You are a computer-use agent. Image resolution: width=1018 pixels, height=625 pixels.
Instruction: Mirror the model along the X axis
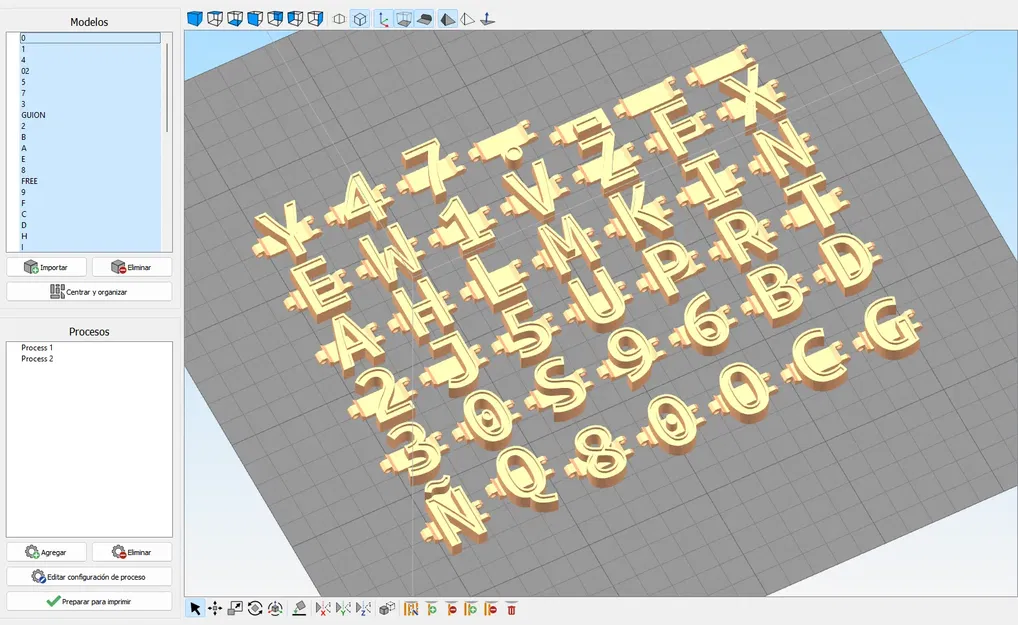click(x=323, y=609)
